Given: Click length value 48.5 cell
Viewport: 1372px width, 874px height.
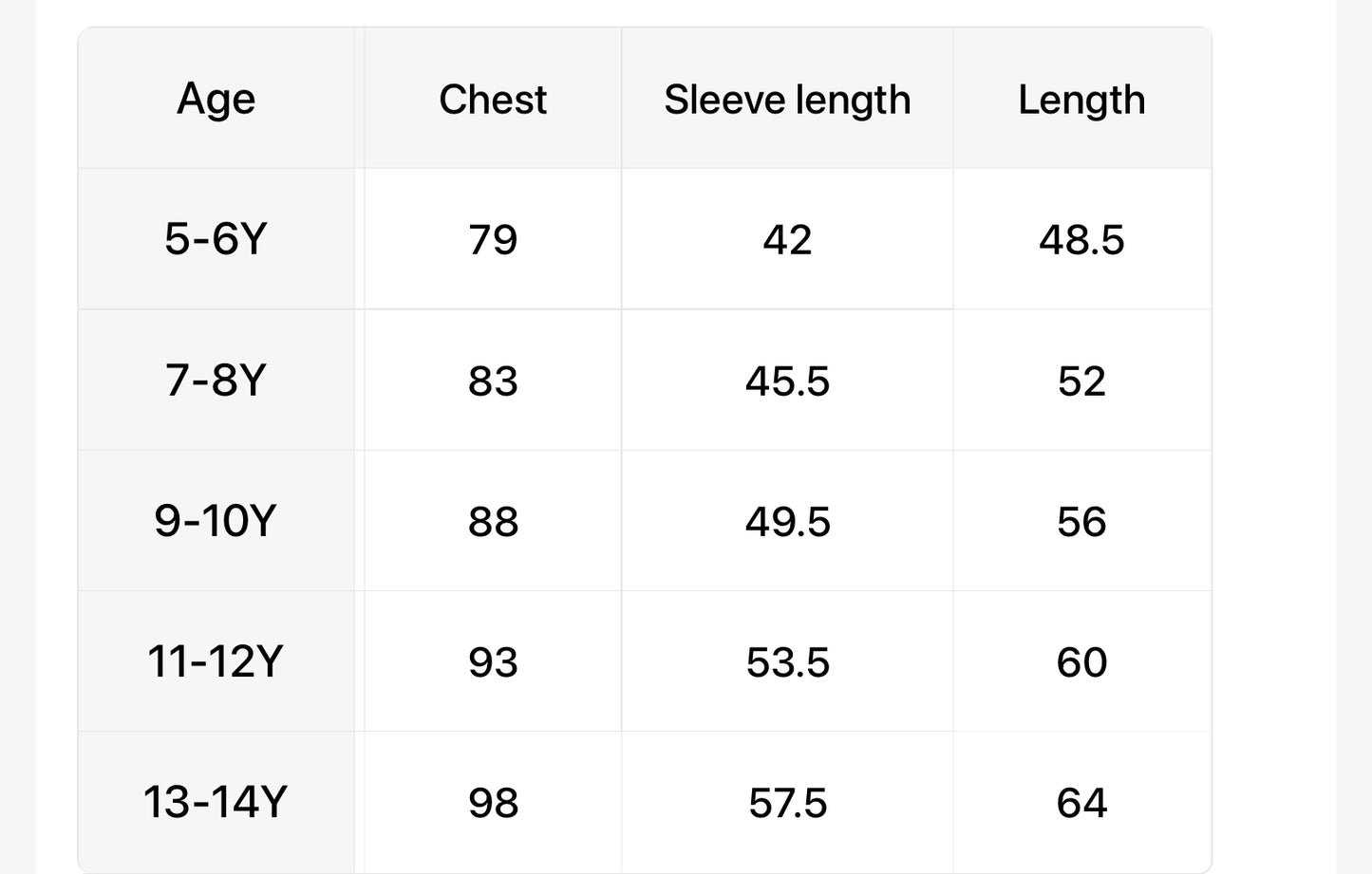Looking at the screenshot, I should coord(1081,239).
